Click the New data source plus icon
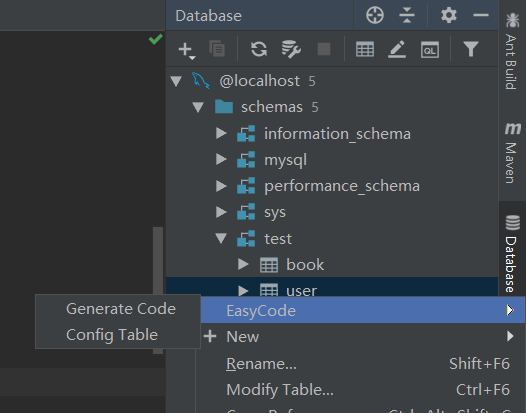Screen dimensions: 526x413 [x=187, y=50]
